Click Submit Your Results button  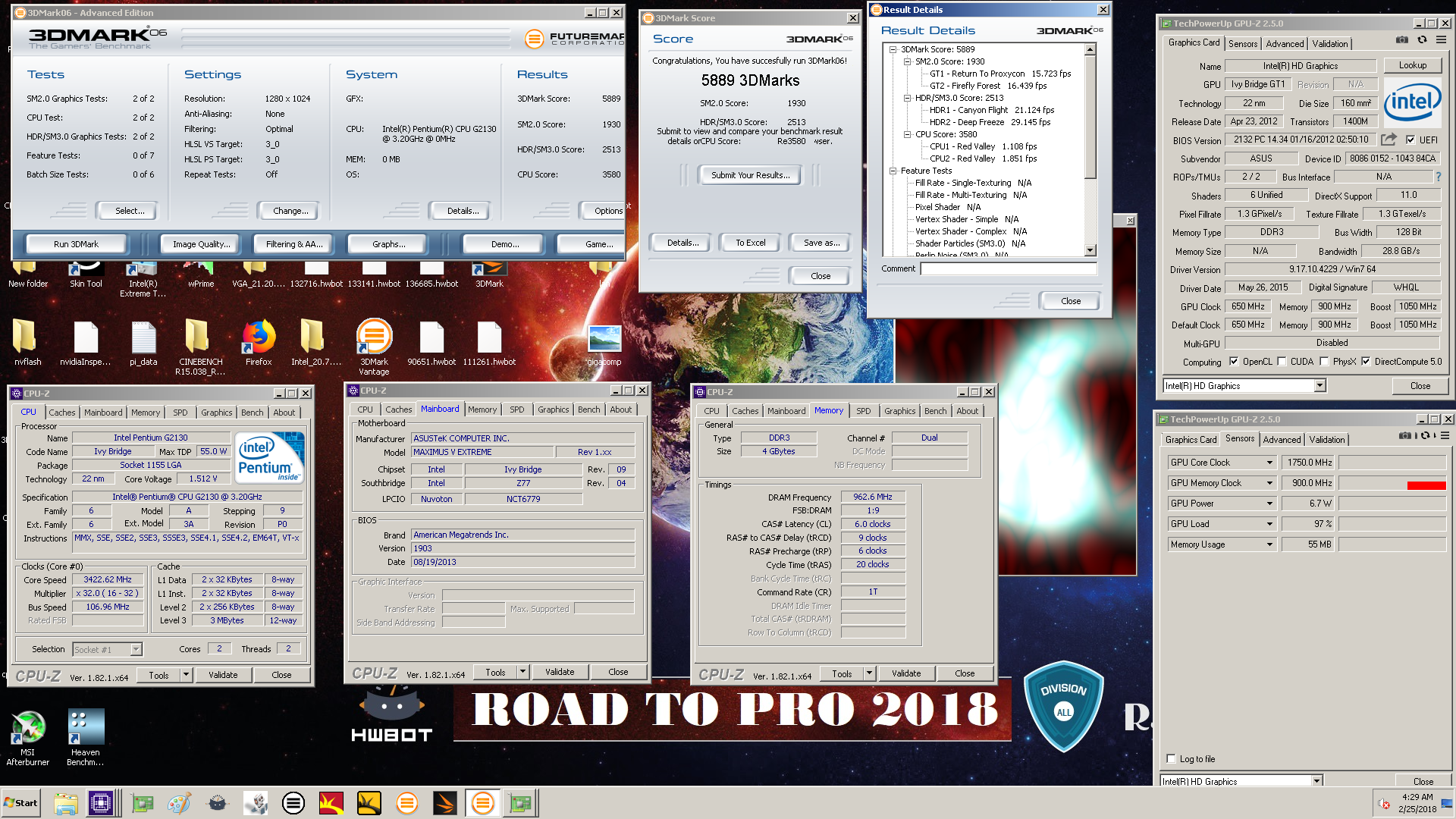point(750,175)
